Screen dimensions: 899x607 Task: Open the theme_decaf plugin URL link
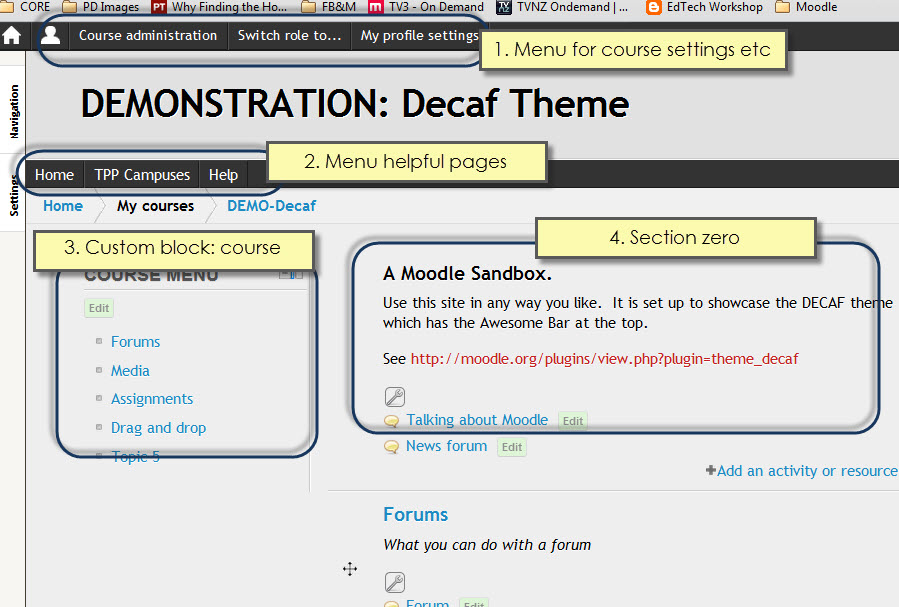[604, 359]
